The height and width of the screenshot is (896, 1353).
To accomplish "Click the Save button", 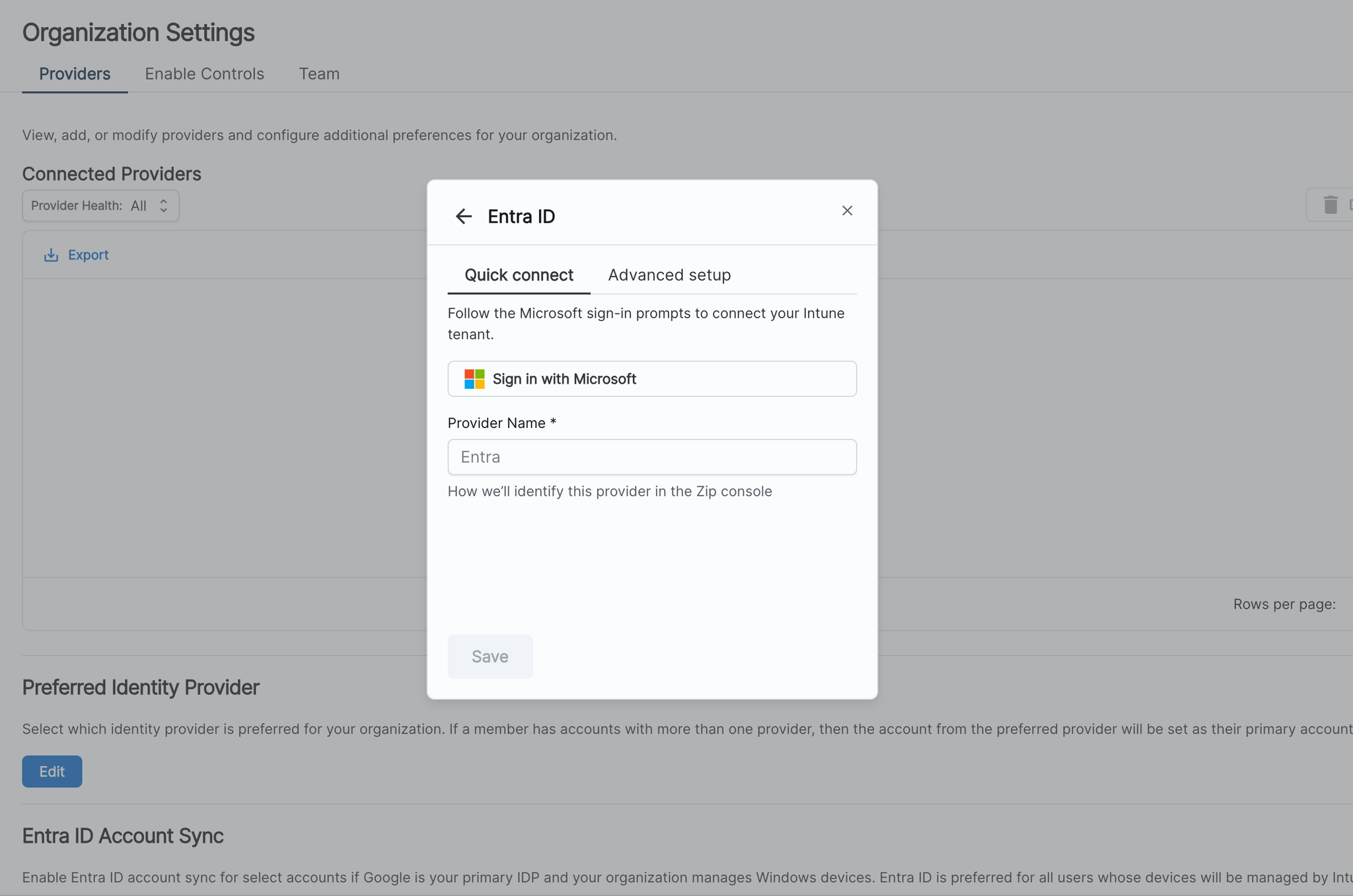I will tap(490, 656).
